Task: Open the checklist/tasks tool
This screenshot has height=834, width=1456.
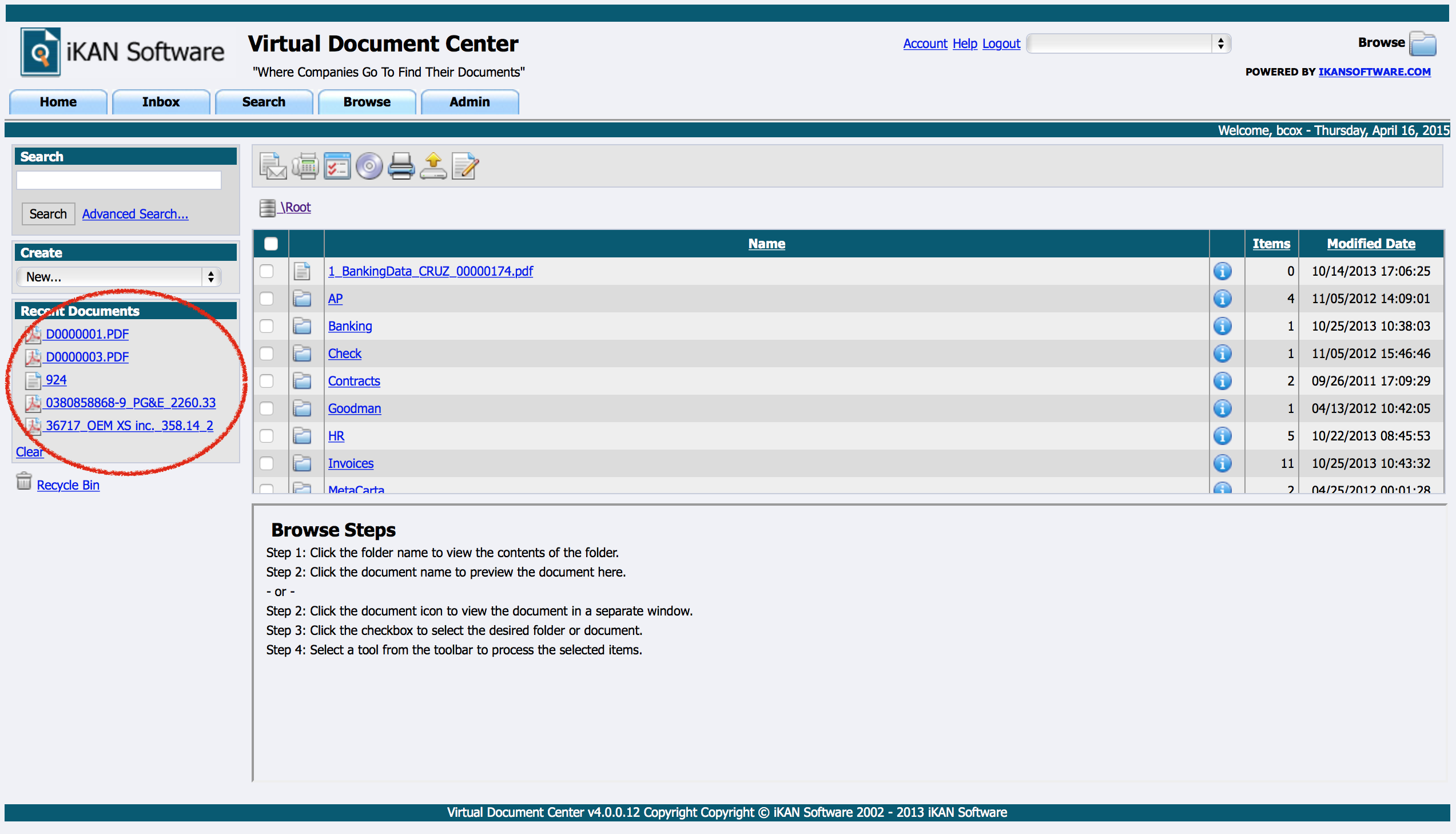Action: point(337,166)
